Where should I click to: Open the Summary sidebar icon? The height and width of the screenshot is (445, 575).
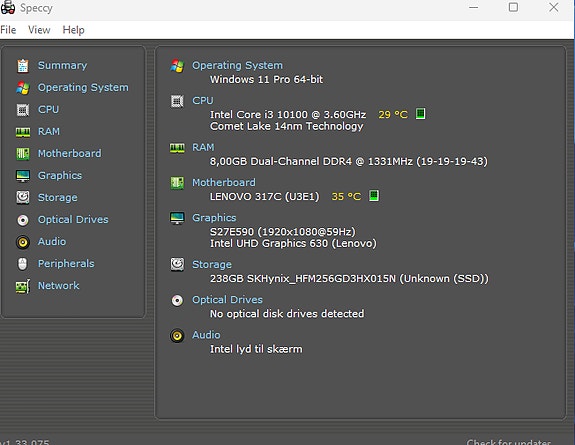[x=23, y=66]
